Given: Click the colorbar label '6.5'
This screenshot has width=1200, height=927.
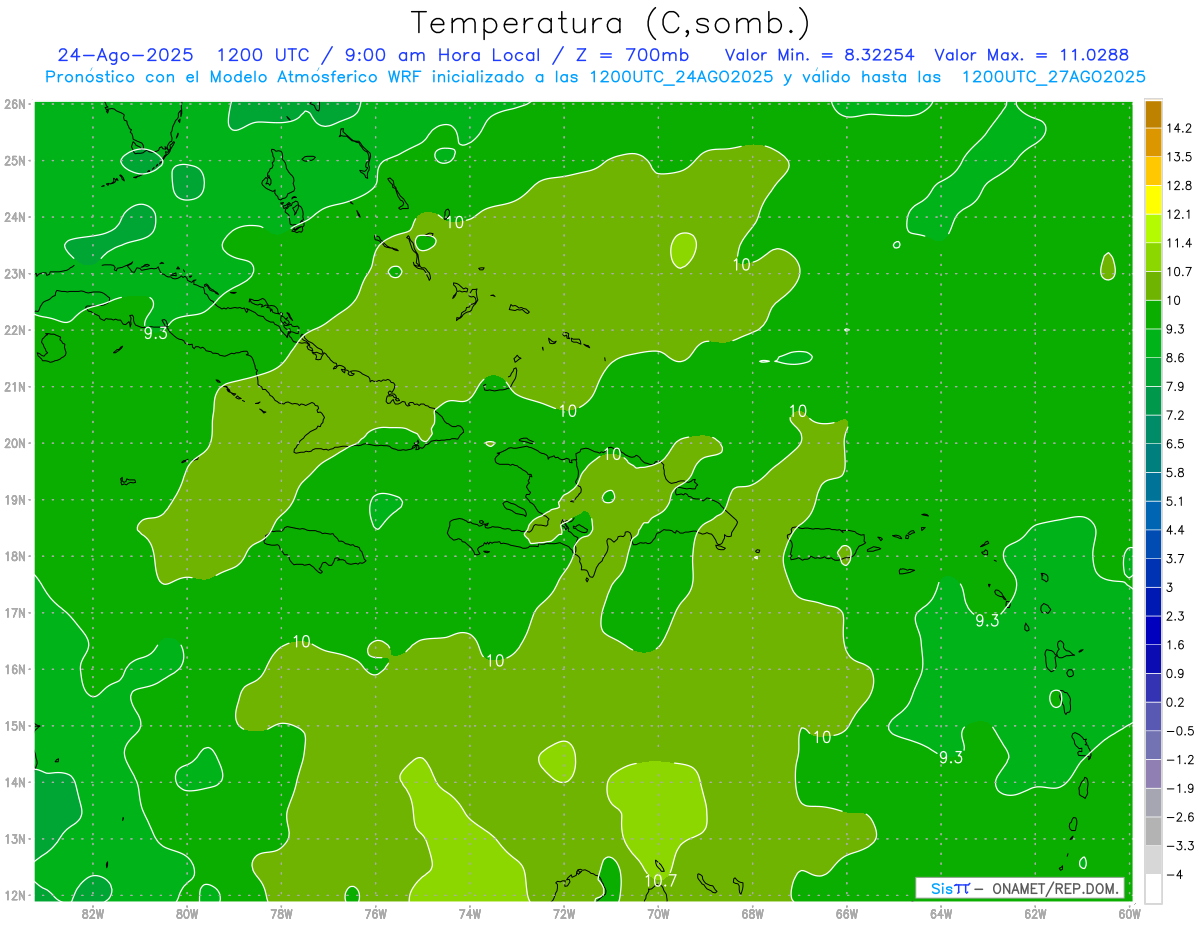Looking at the screenshot, I should [1176, 444].
